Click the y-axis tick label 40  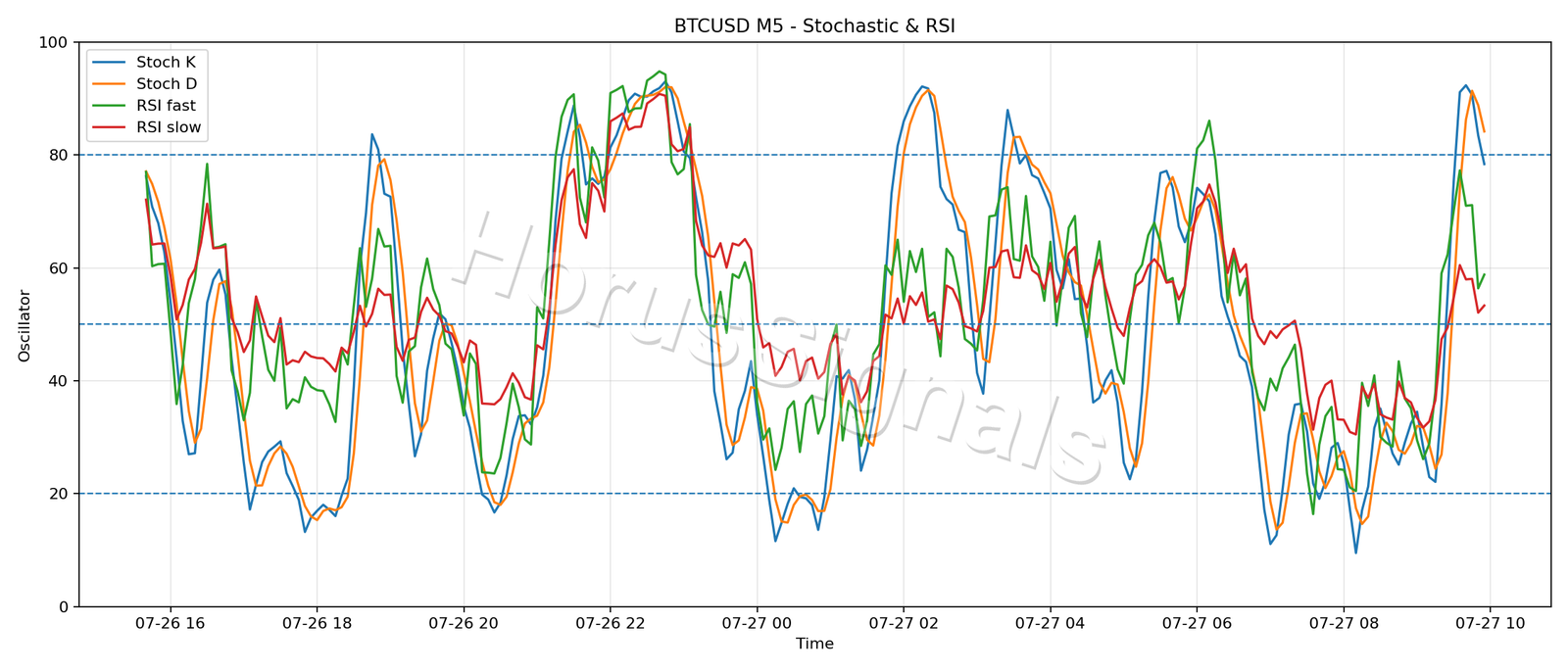tap(58, 381)
